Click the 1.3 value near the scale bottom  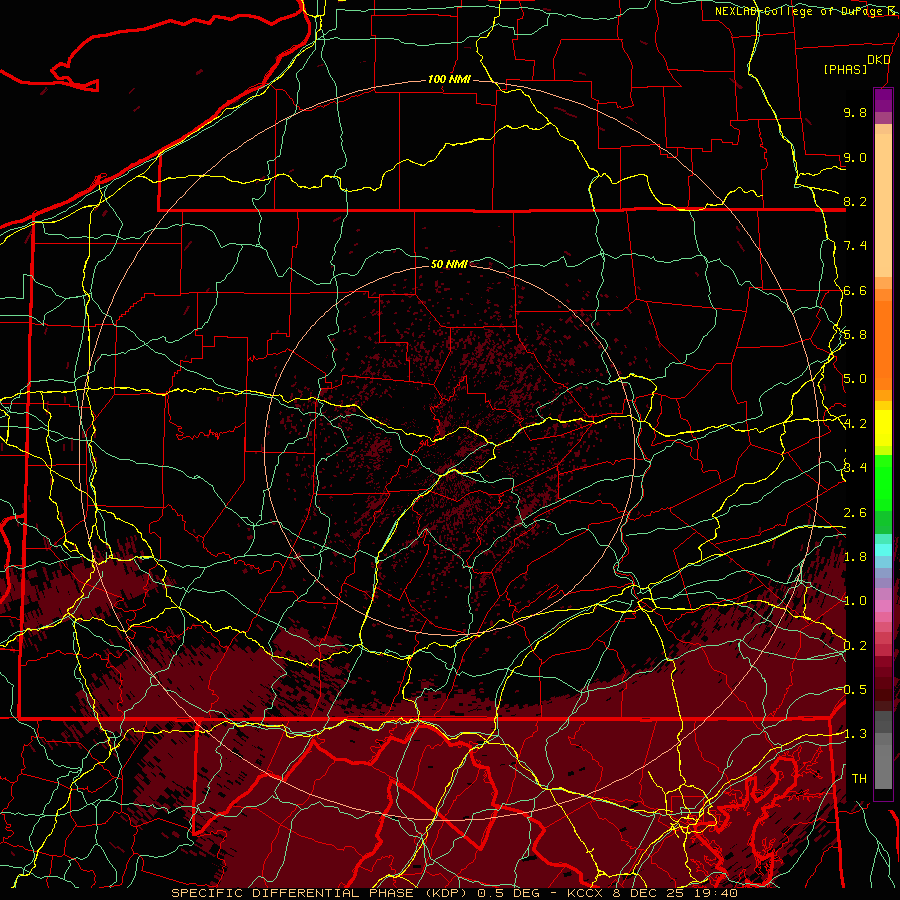[x=855, y=734]
